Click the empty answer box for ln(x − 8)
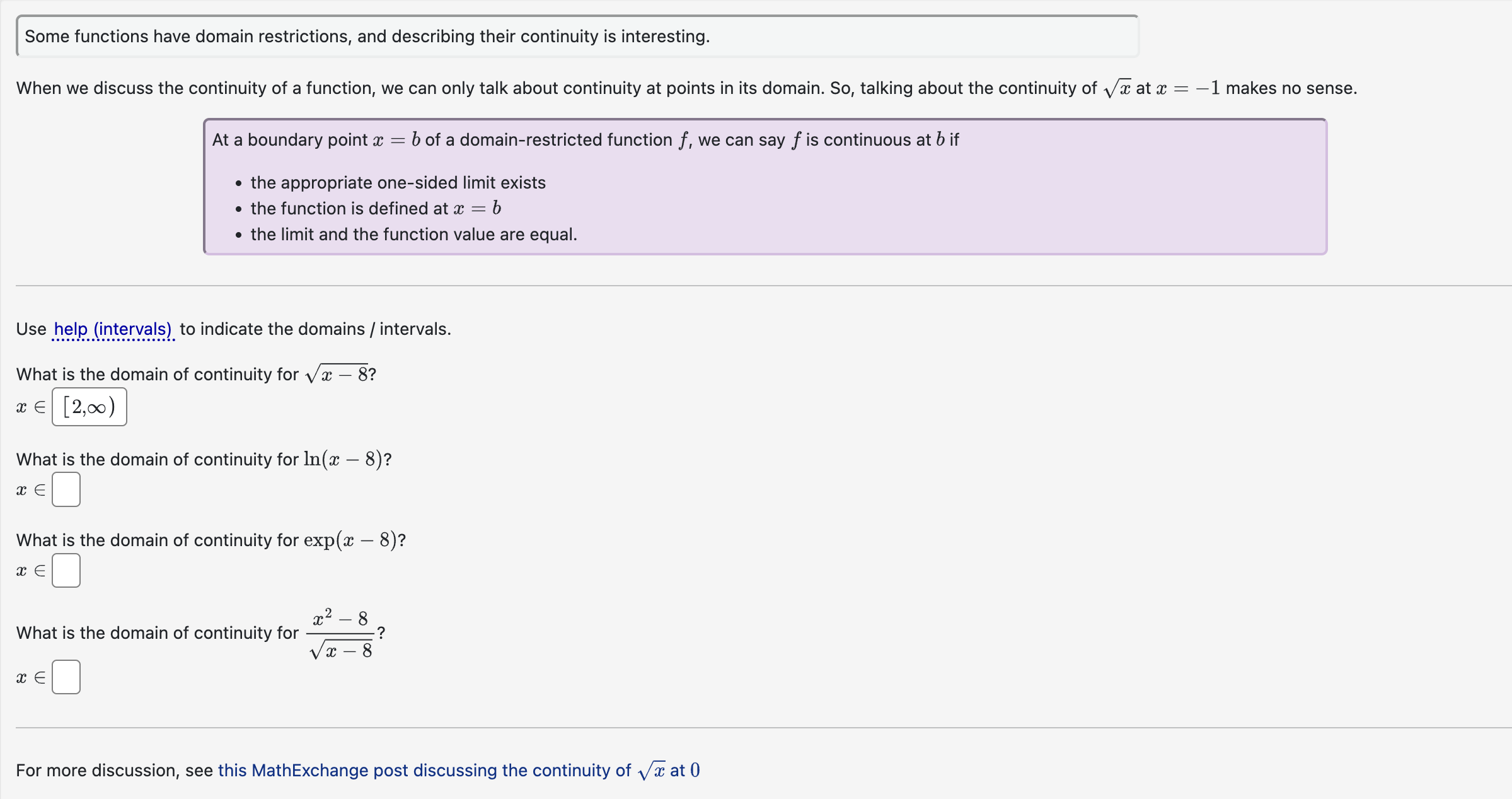This screenshot has height=799, width=1512. click(66, 489)
